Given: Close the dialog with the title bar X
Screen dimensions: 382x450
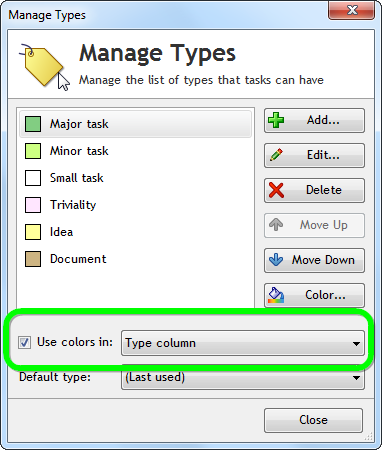Looking at the screenshot, I should [x=352, y=10].
